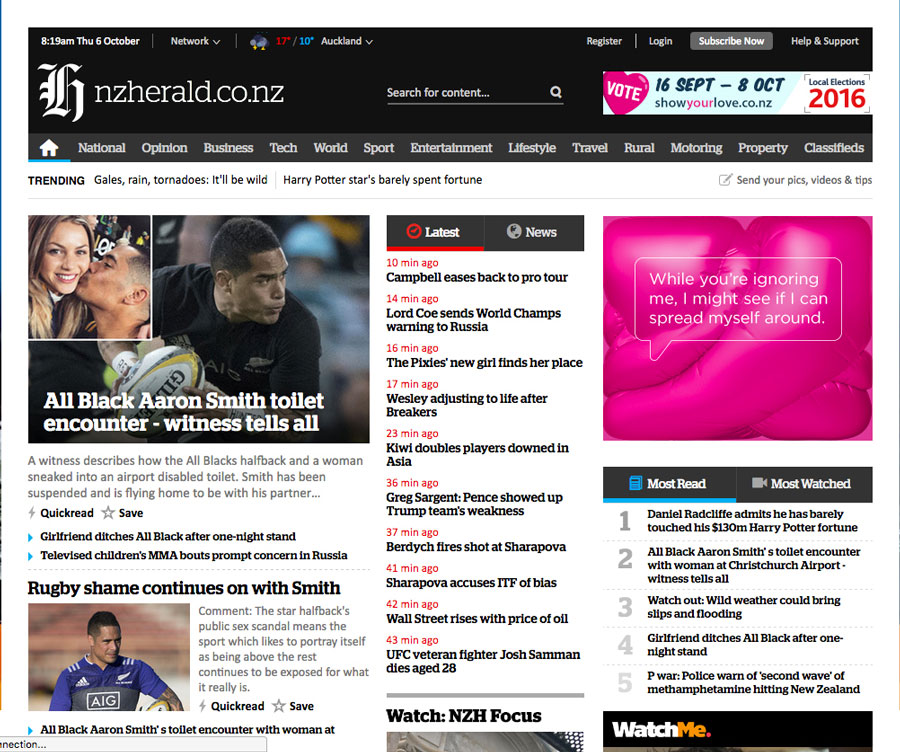The width and height of the screenshot is (900, 752).
Task: Click the search magnifier icon
Action: [x=556, y=92]
